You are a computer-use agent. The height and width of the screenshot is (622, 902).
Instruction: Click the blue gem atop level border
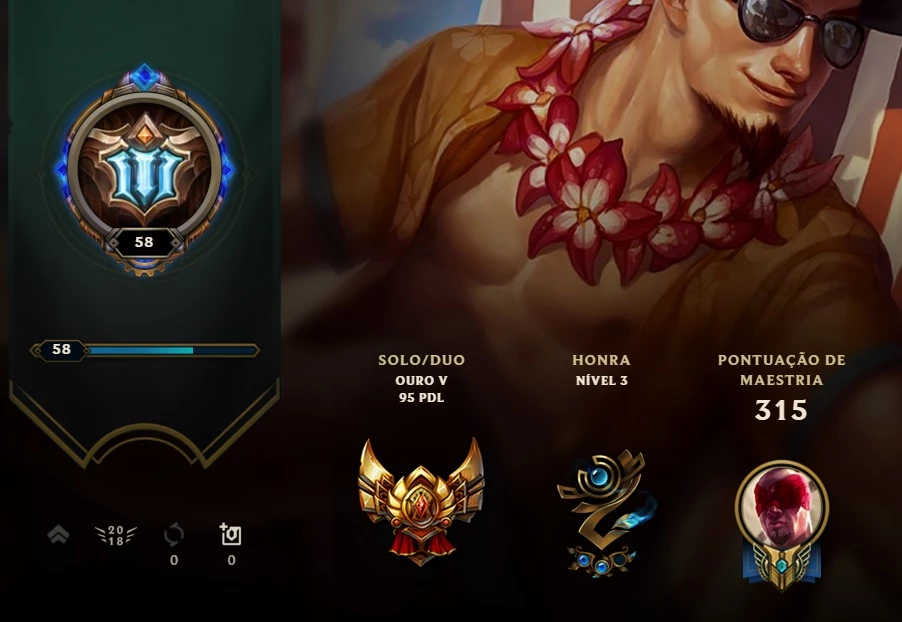(x=144, y=77)
